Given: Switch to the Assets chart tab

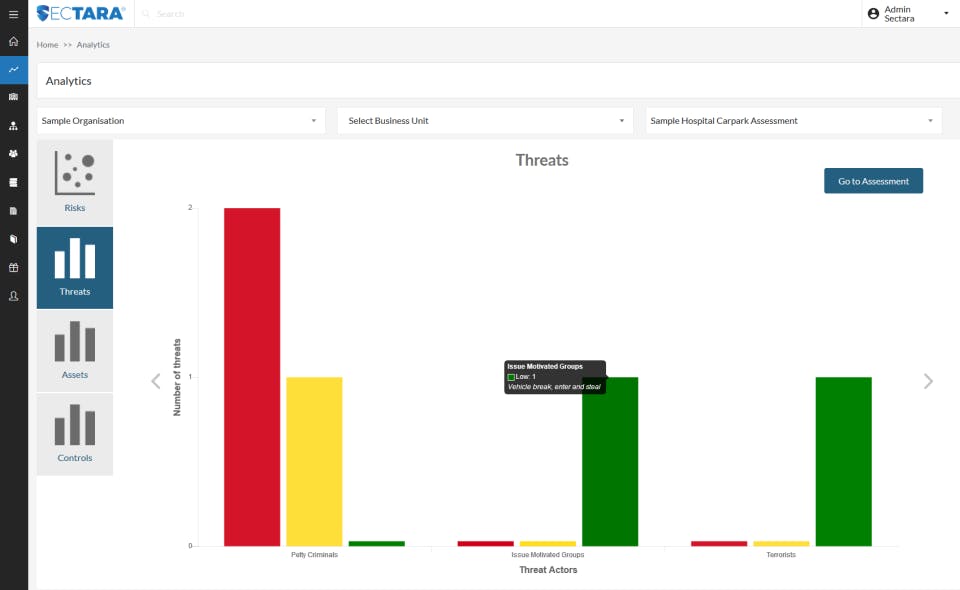Looking at the screenshot, I should (75, 351).
